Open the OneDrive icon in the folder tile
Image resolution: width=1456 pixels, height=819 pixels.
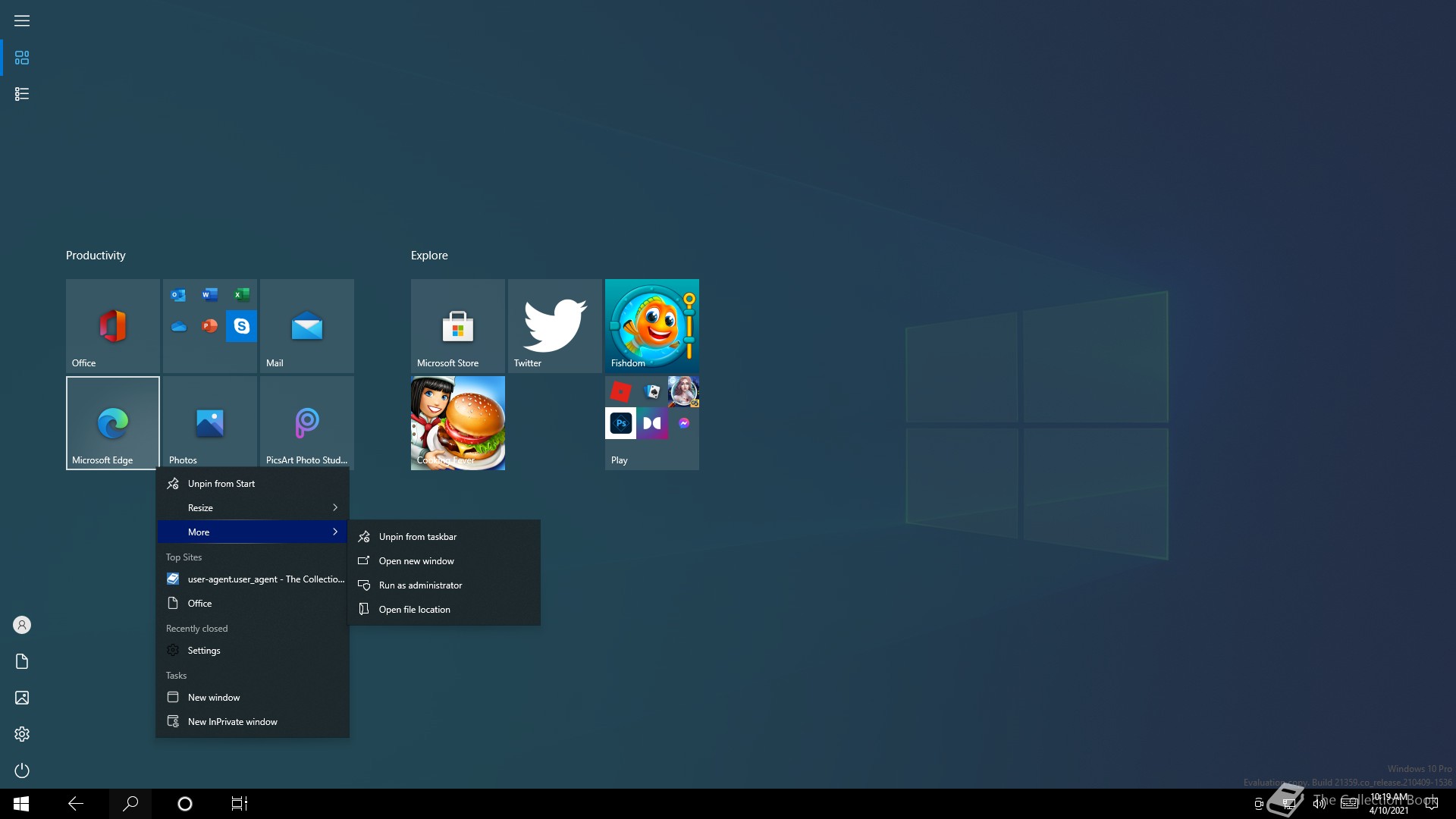tap(178, 326)
